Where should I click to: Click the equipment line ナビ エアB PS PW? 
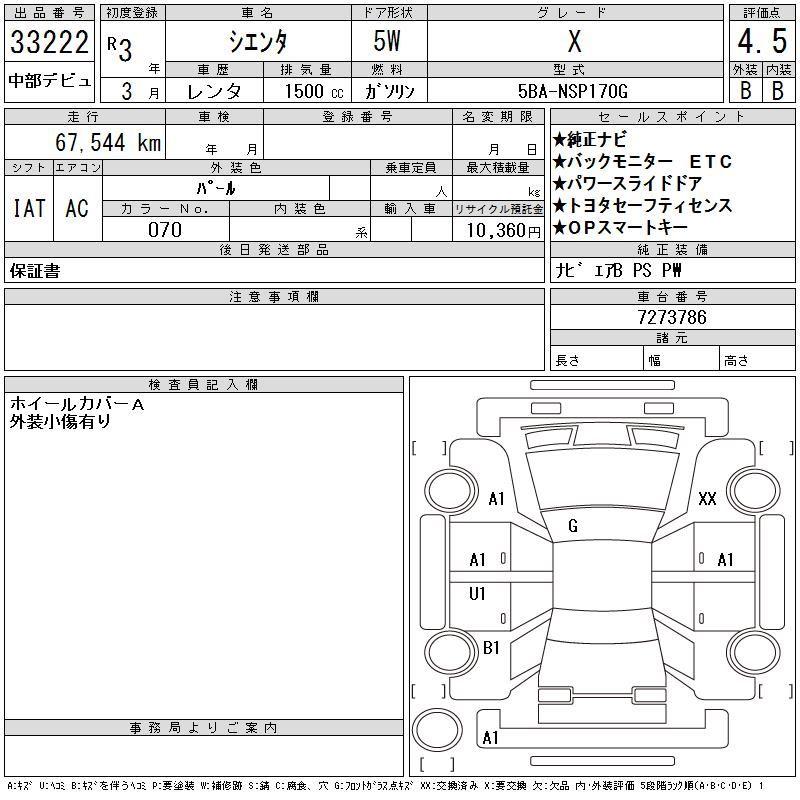click(618, 270)
